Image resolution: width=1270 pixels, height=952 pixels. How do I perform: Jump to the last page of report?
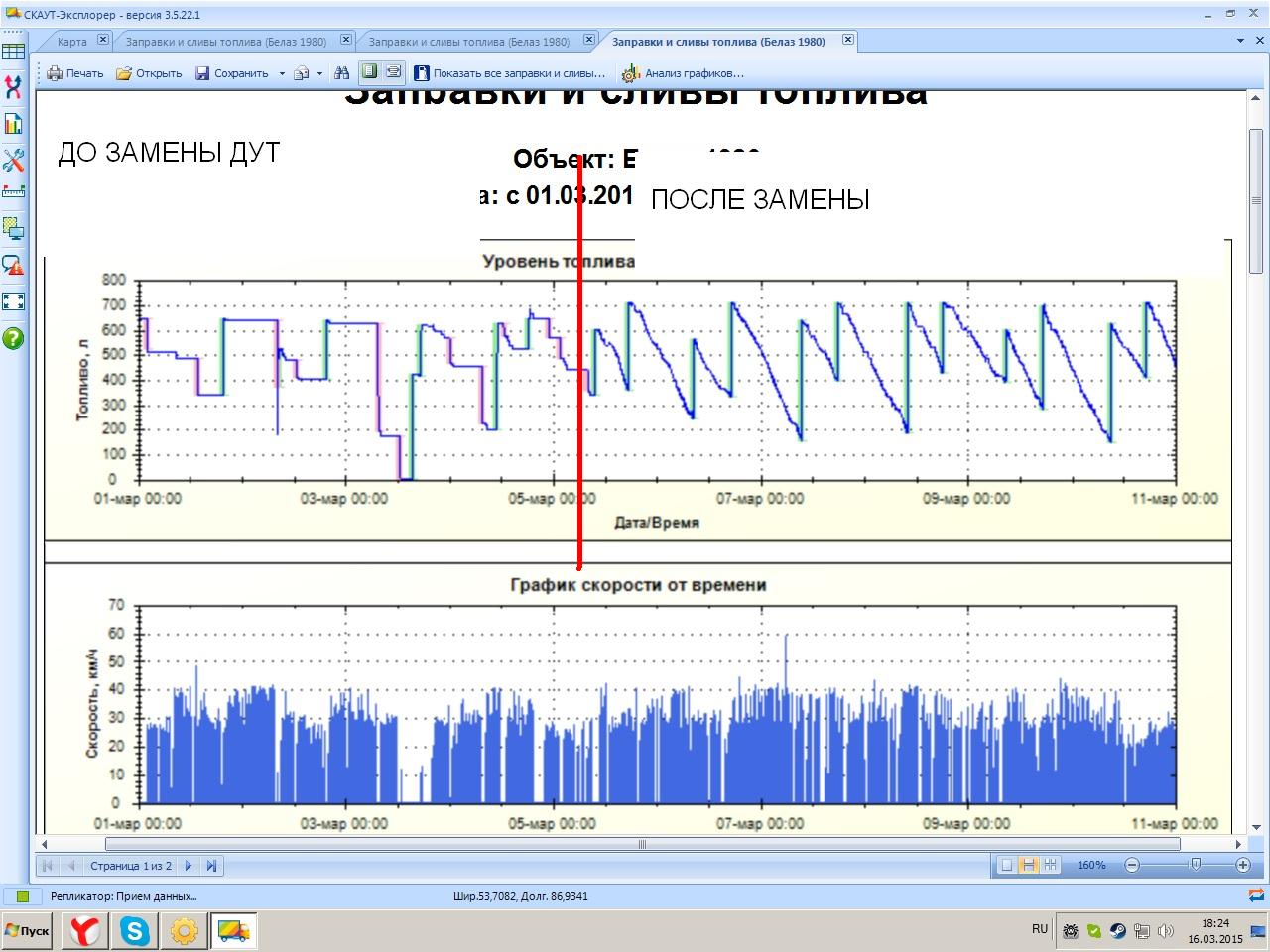coord(211,866)
